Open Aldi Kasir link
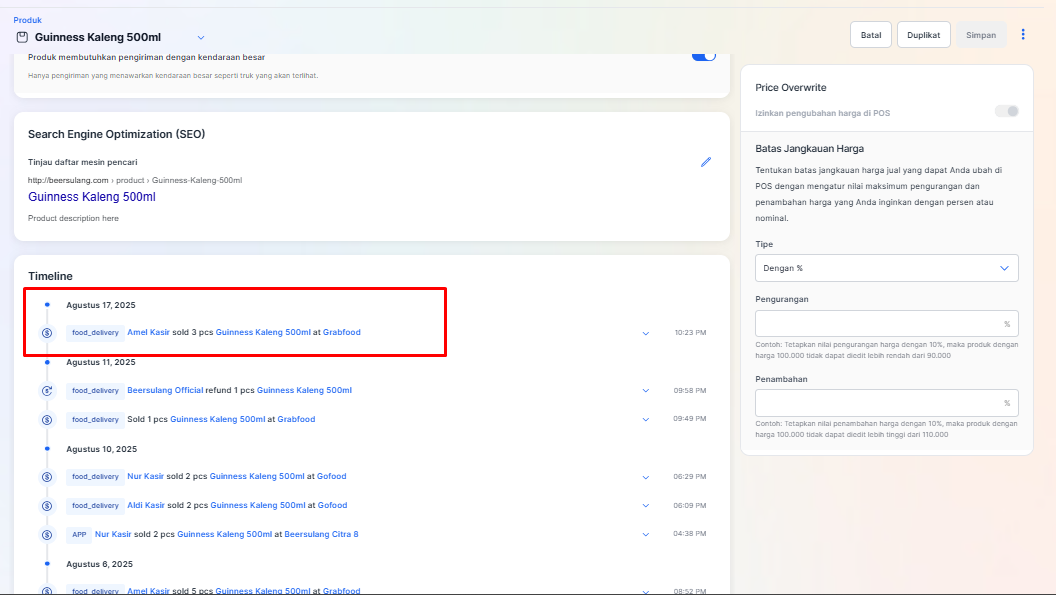Screen dimensions: 1056x595 (146, 505)
